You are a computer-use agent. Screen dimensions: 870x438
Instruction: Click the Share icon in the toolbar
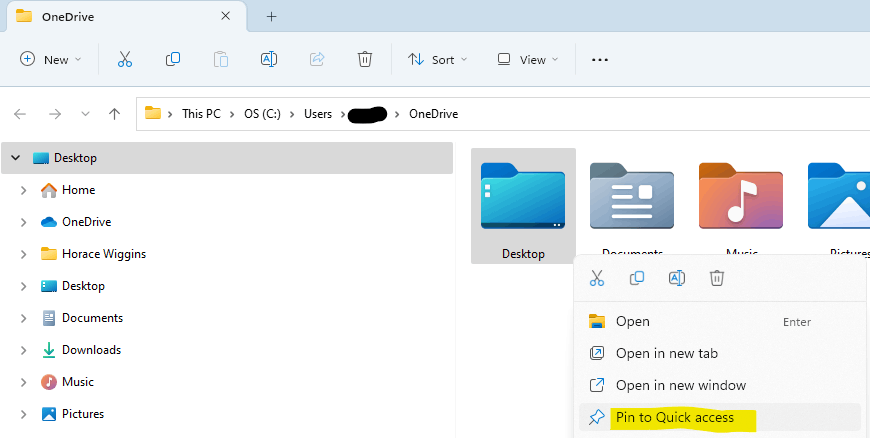click(x=317, y=59)
